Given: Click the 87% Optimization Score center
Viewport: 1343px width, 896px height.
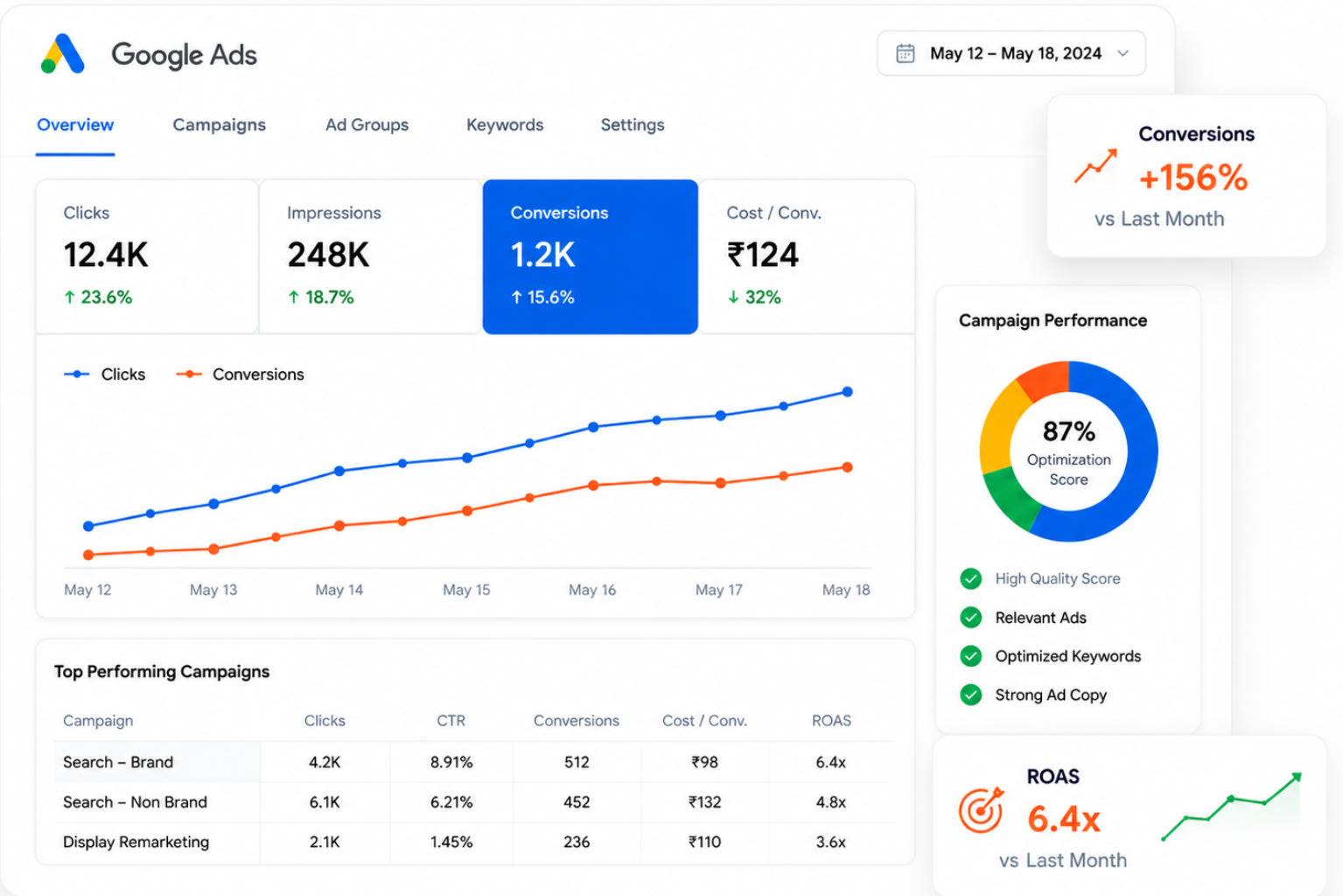Looking at the screenshot, I should point(1068,452).
